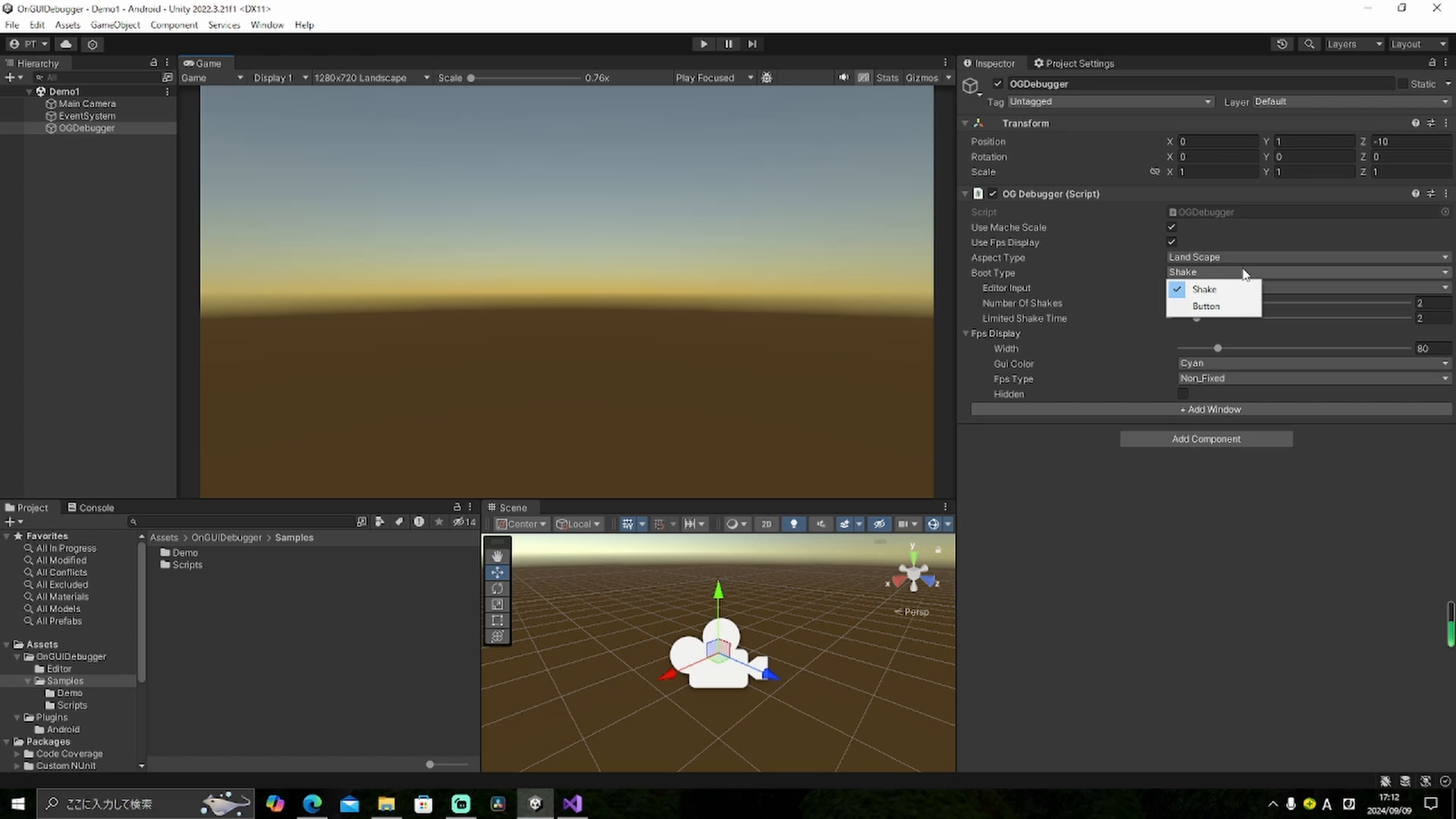Open Aspect Type Land Scape dropdown
The image size is (1456, 819).
point(1309,257)
